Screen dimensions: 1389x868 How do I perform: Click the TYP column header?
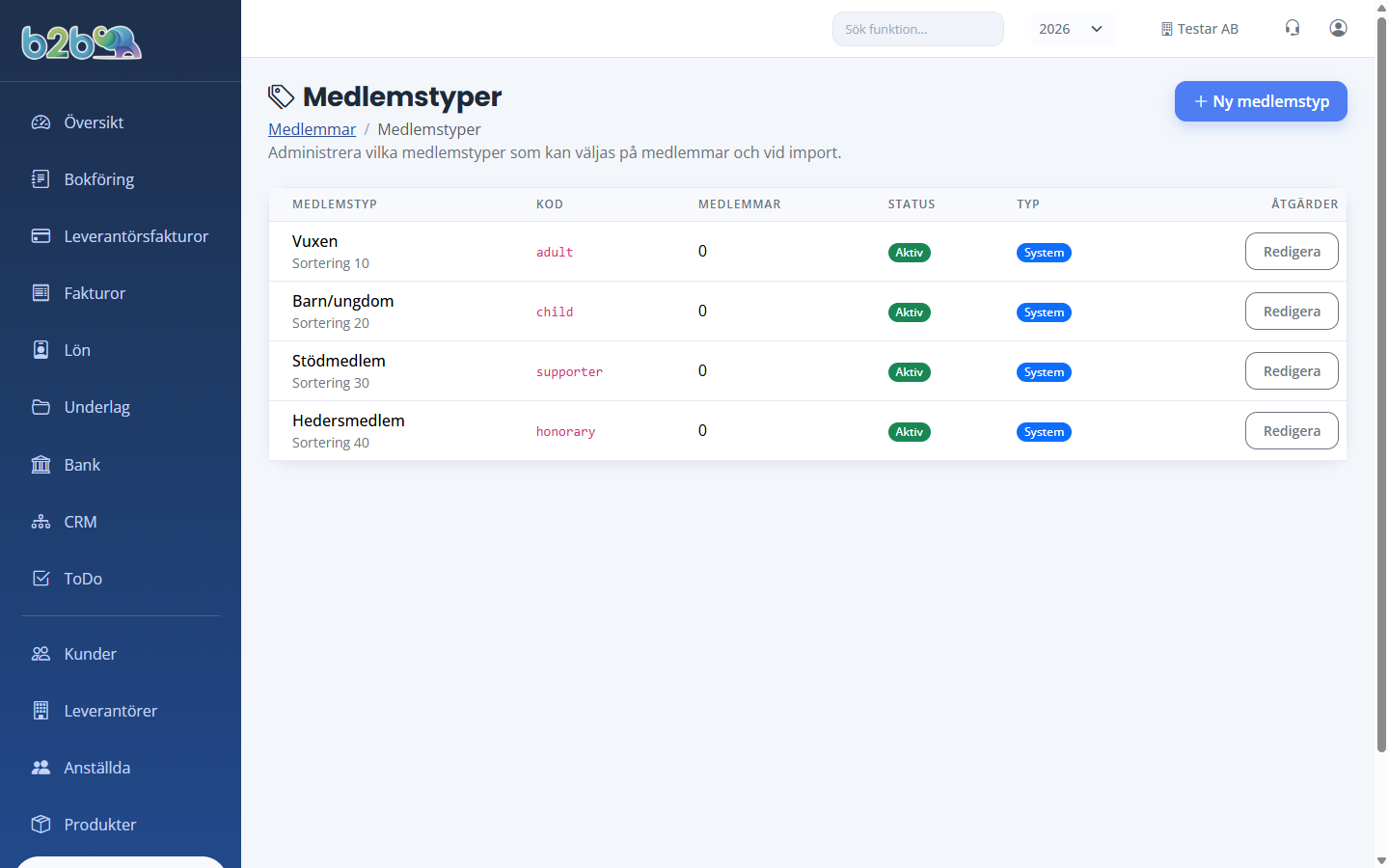tap(1028, 204)
